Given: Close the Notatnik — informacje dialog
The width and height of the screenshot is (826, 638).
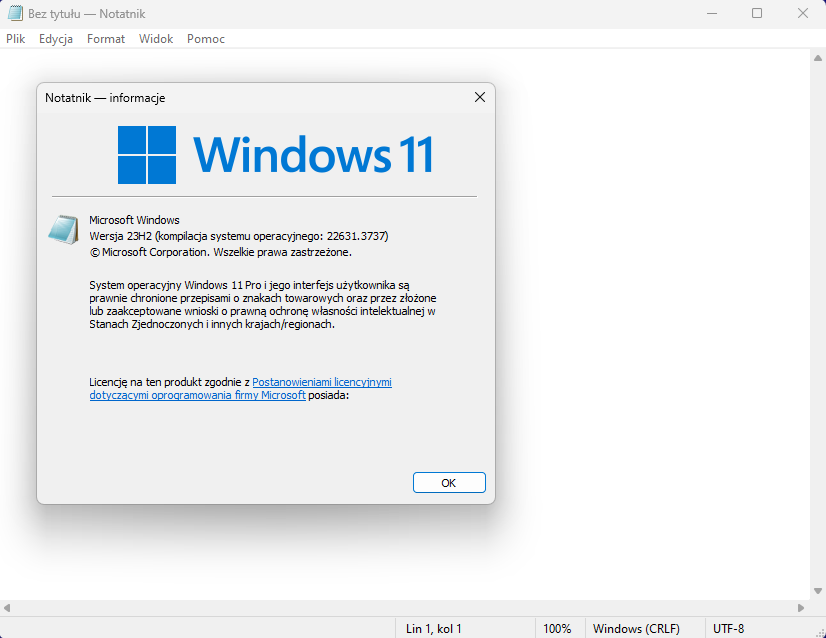Looking at the screenshot, I should (479, 98).
